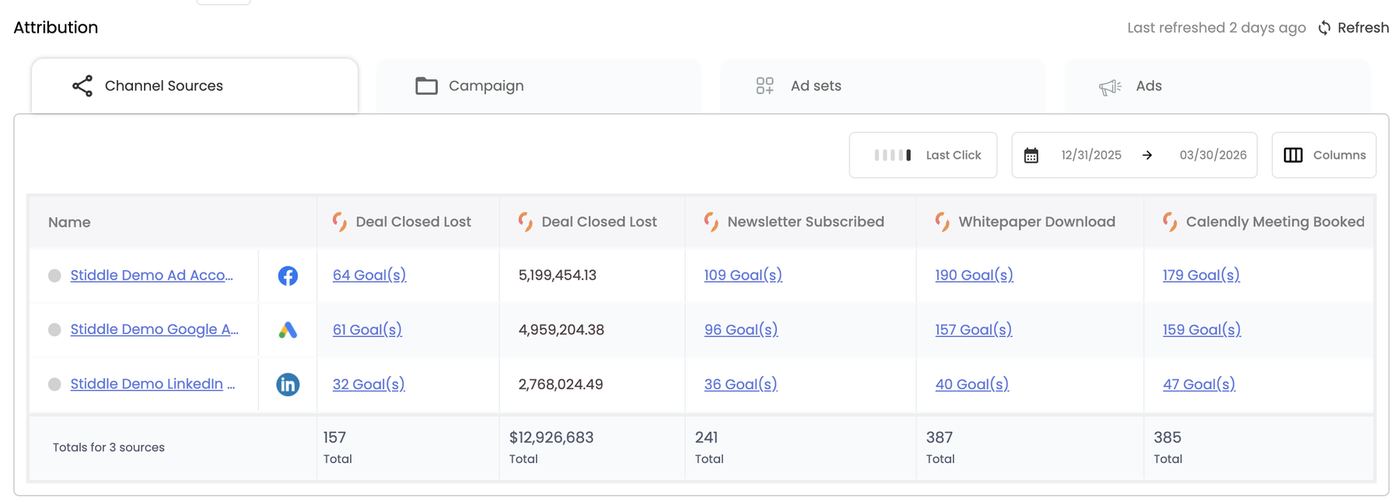Open the Last Click attribution model dropdown
The width and height of the screenshot is (1400, 502).
pyautogui.click(x=923, y=155)
